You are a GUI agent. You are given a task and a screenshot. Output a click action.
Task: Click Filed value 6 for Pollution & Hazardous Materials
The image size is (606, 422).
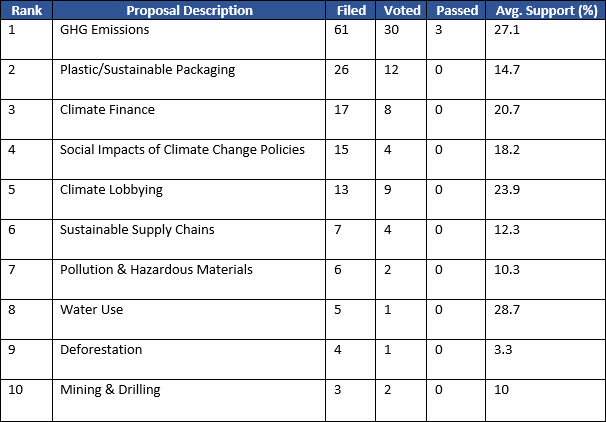coord(338,270)
